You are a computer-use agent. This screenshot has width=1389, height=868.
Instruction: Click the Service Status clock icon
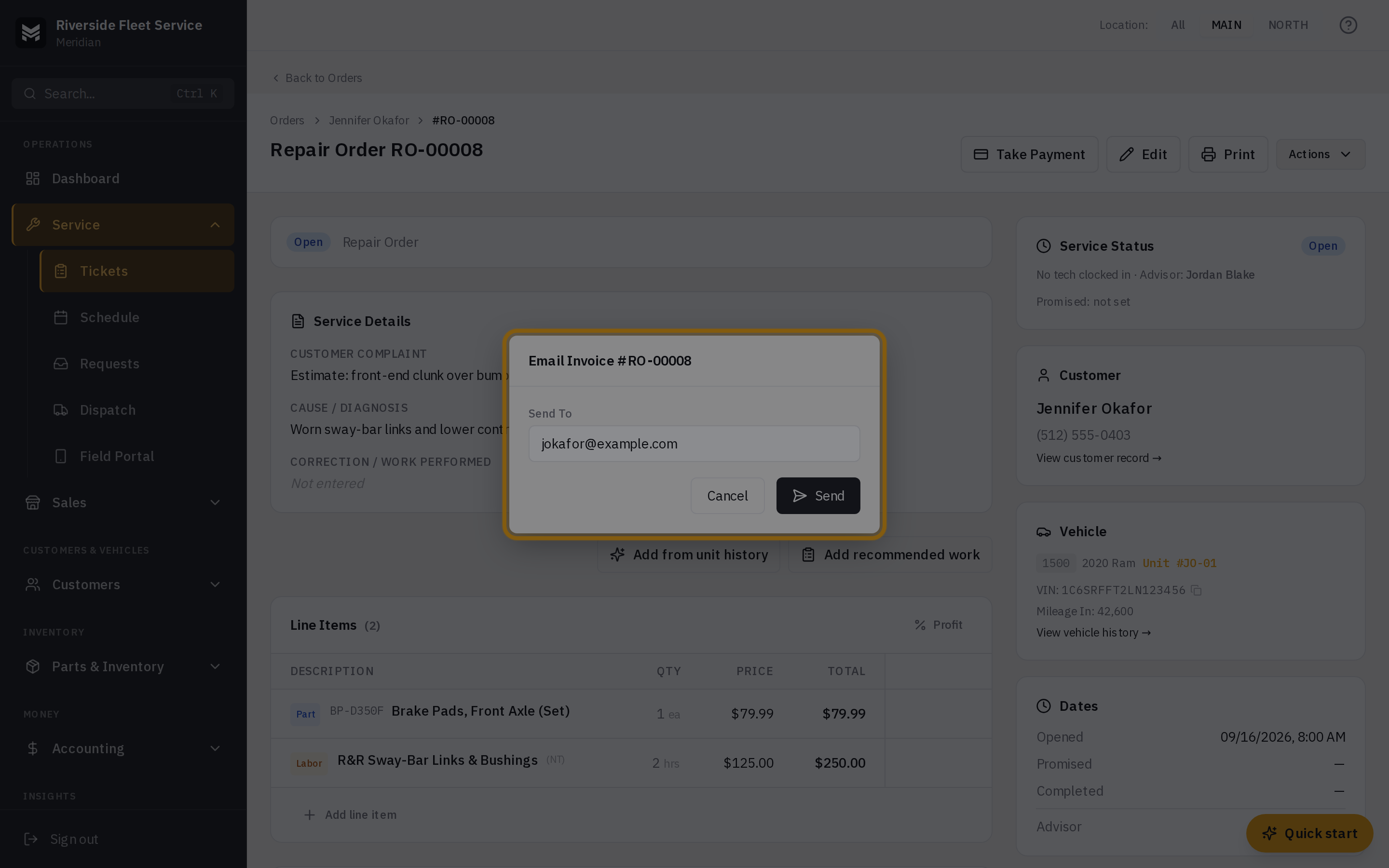1044,246
